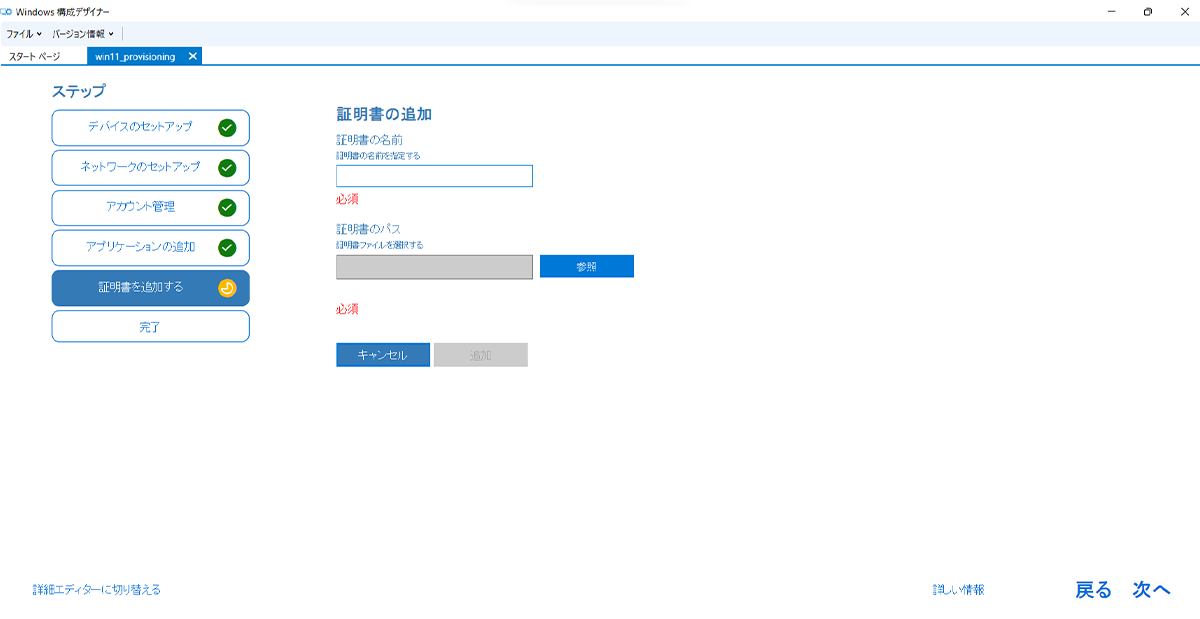Click green checkmark on デバイスのセットアップ step
The height and width of the screenshot is (619, 1200).
click(229, 127)
